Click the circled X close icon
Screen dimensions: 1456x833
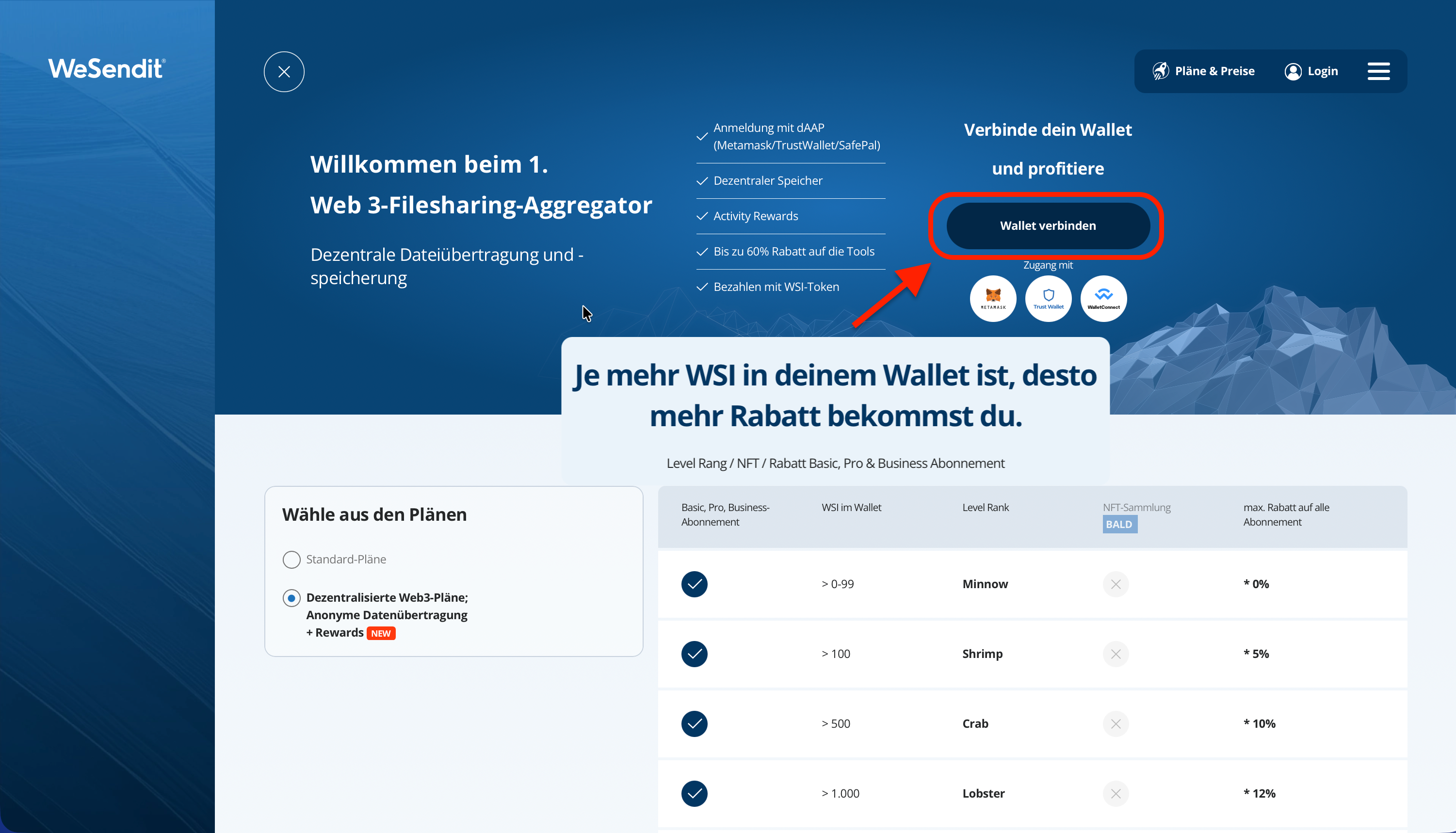tap(284, 71)
